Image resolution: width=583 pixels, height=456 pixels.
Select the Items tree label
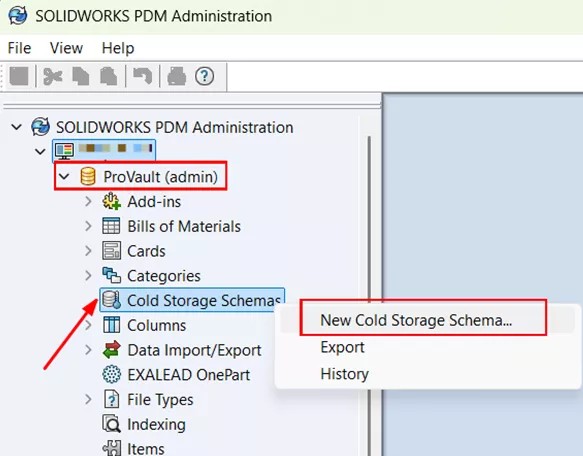146,449
